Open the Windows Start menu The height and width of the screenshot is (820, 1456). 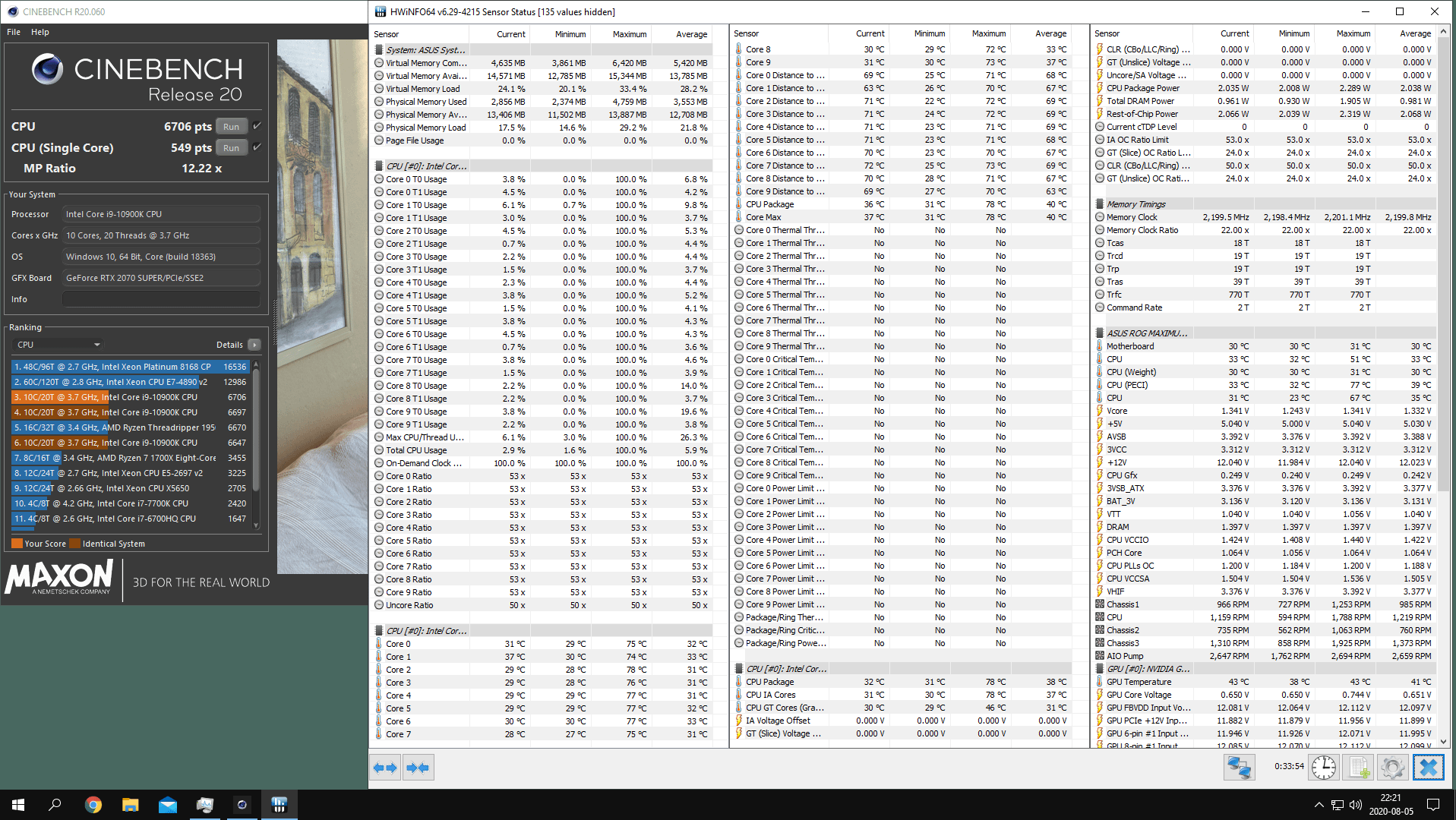tap(18, 805)
